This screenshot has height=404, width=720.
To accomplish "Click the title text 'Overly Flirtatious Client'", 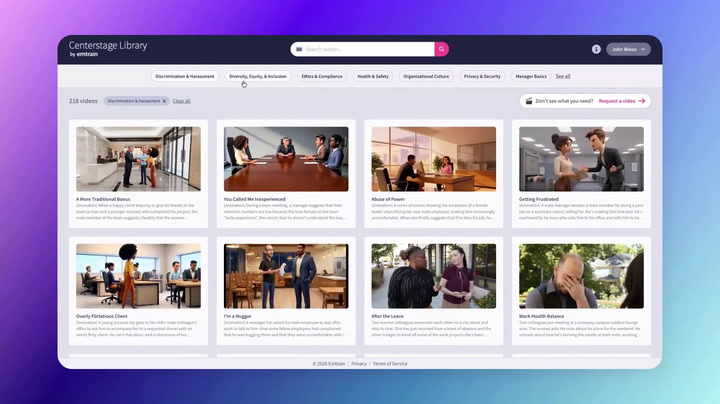I will coord(102,316).
